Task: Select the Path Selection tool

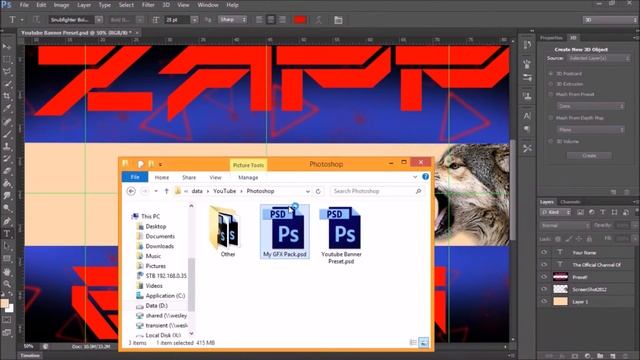Action: (7, 246)
